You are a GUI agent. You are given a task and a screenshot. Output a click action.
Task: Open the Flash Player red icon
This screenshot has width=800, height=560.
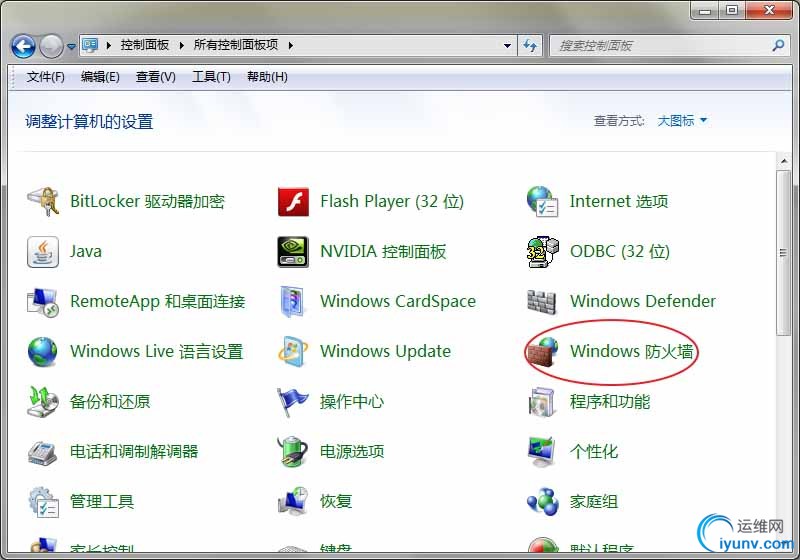tap(293, 201)
